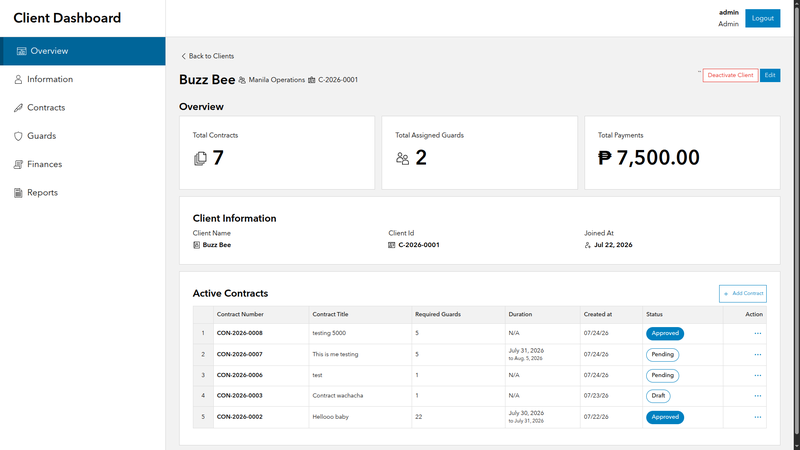Open the Guards sidebar section
This screenshot has height=450, width=800.
83,136
